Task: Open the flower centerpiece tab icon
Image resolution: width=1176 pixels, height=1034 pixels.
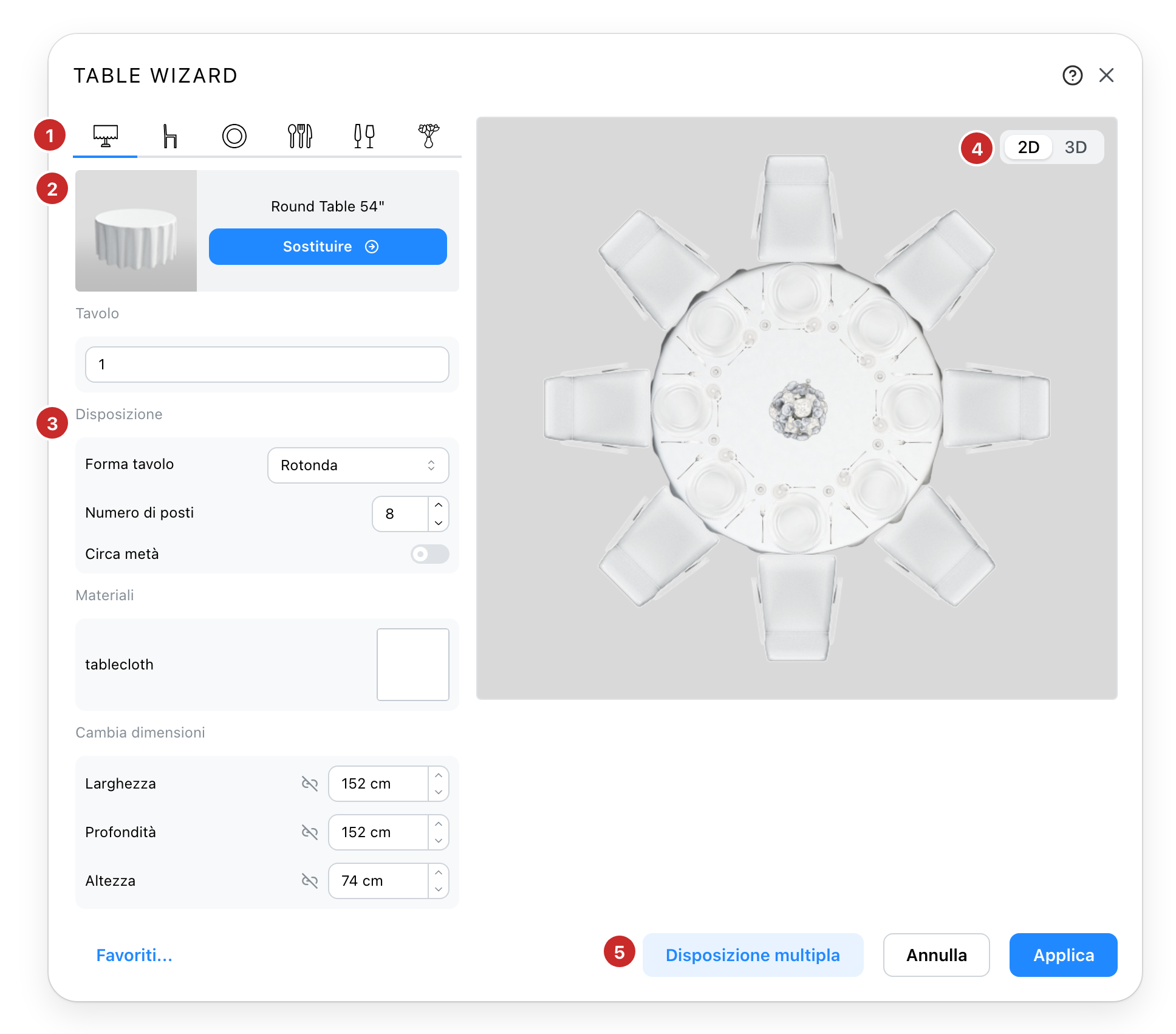Action: 429,136
